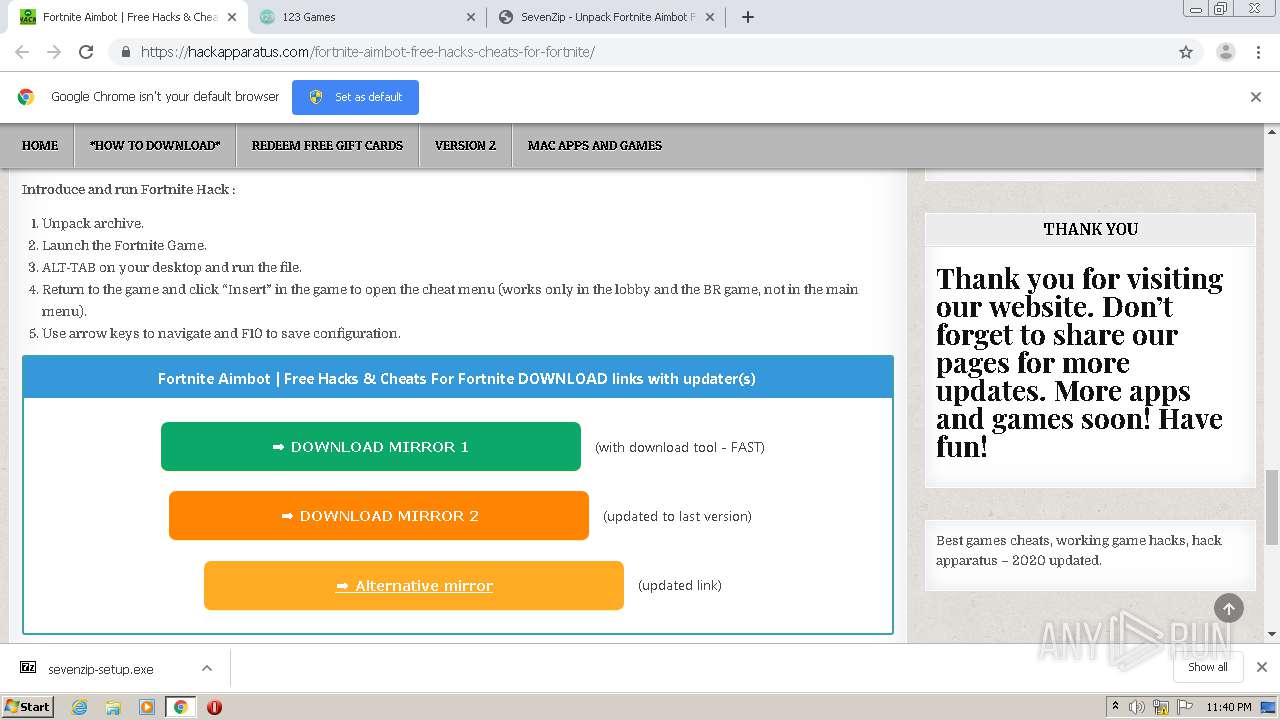
Task: Click the '(with download tool - FAST)' note
Action: coord(680,447)
